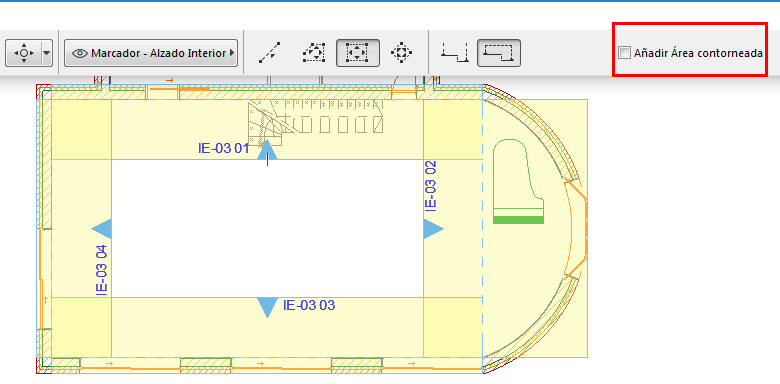Choose open-top limit line option icon
The image size is (780, 384).
455,53
